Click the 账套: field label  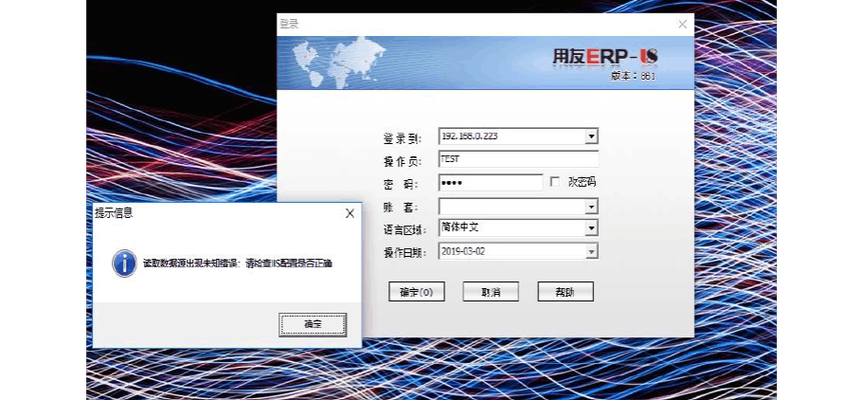click(400, 208)
